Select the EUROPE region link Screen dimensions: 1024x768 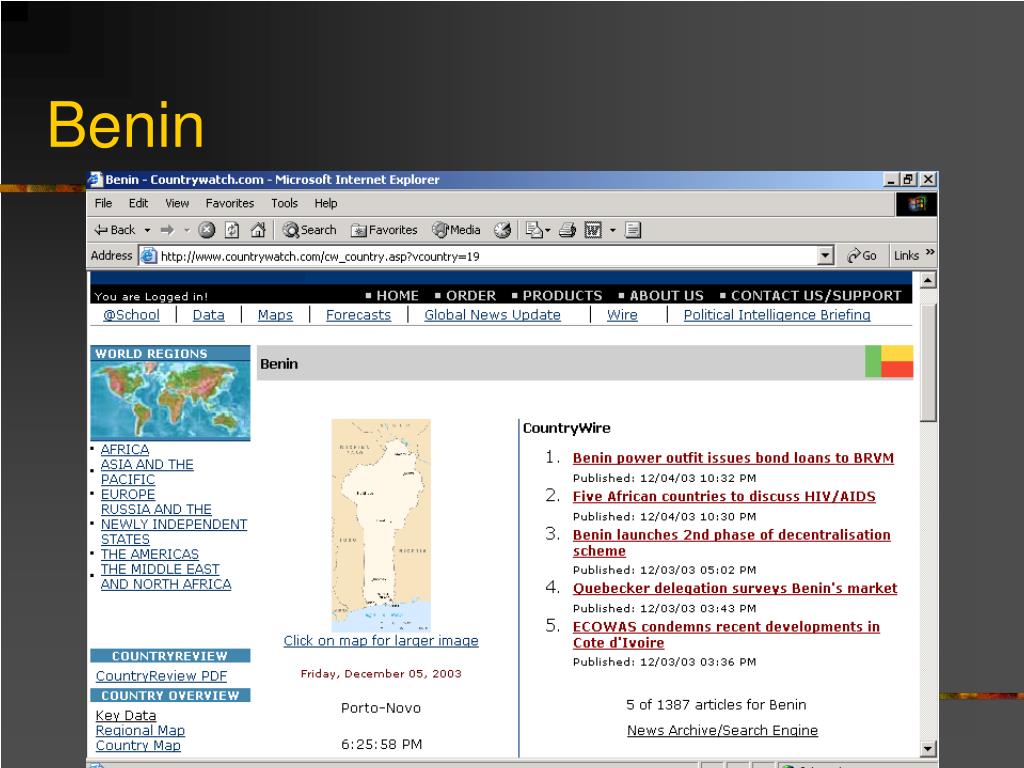point(128,494)
